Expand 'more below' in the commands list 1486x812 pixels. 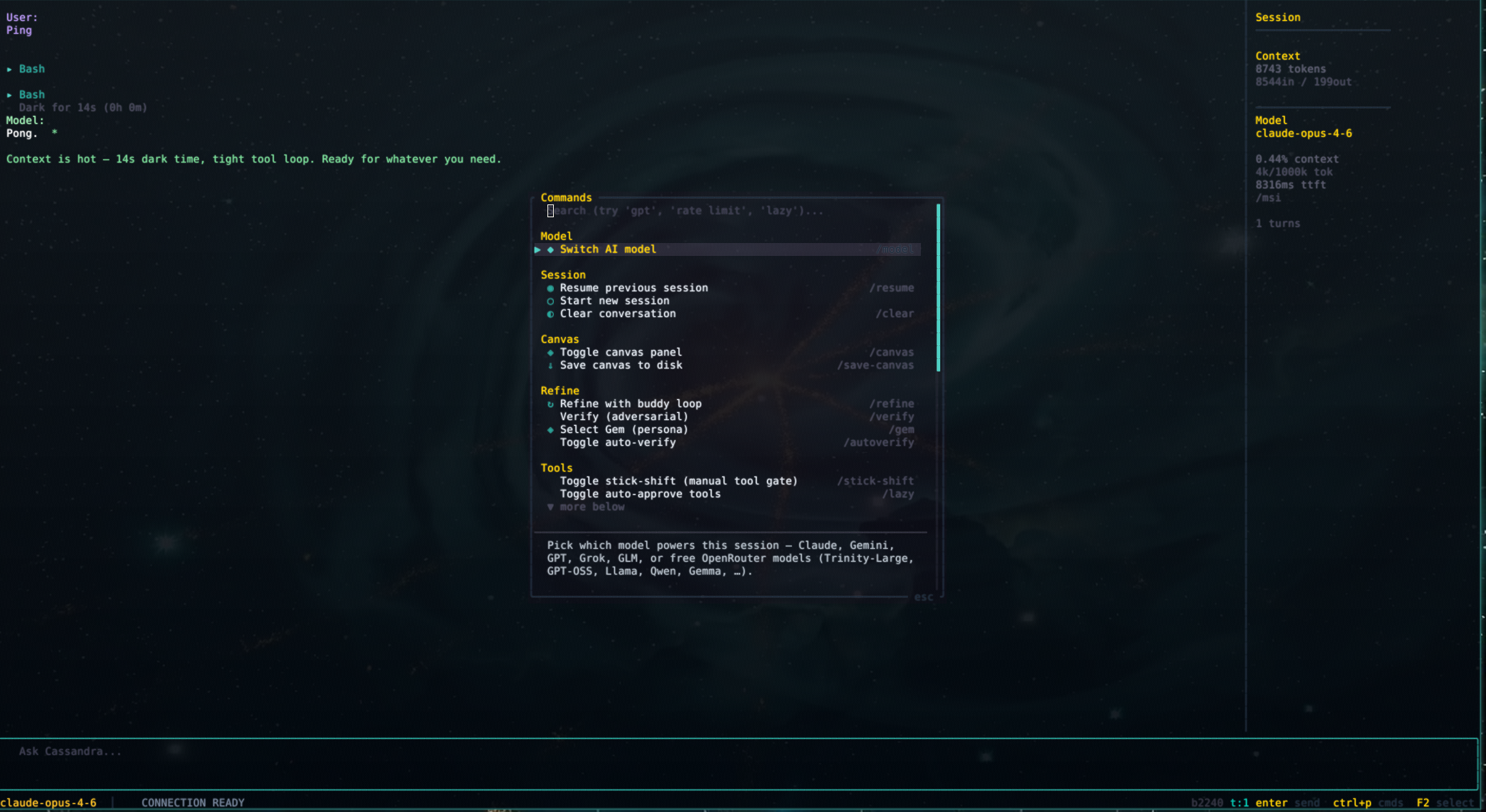587,506
